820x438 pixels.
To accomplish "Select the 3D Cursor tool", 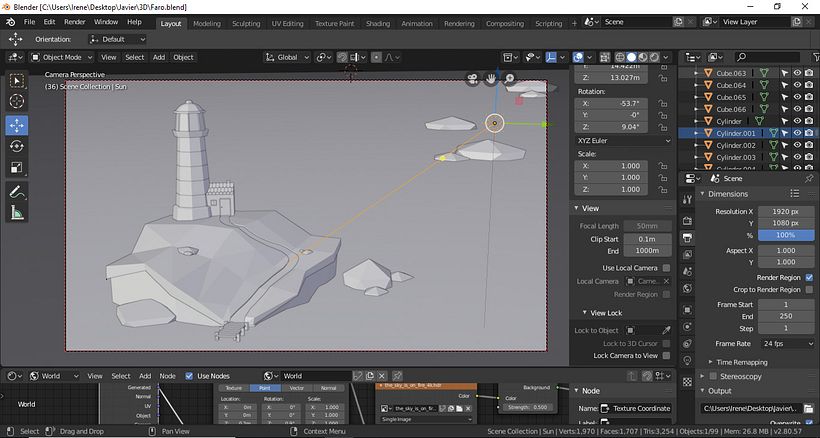I will (16, 101).
